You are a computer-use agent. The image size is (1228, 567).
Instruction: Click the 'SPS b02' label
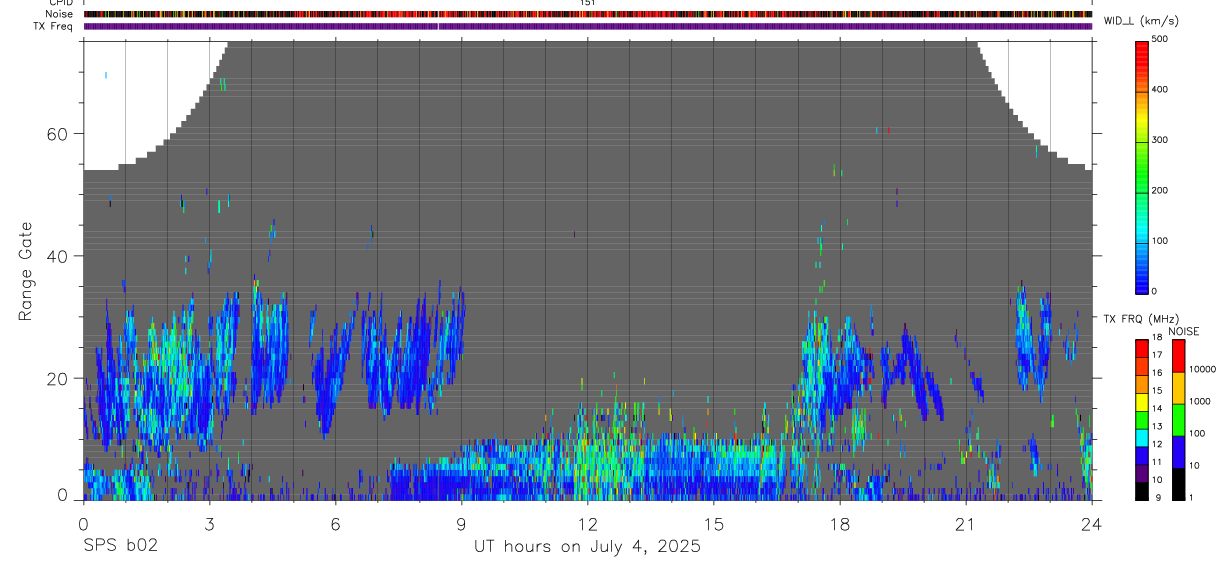[120, 547]
